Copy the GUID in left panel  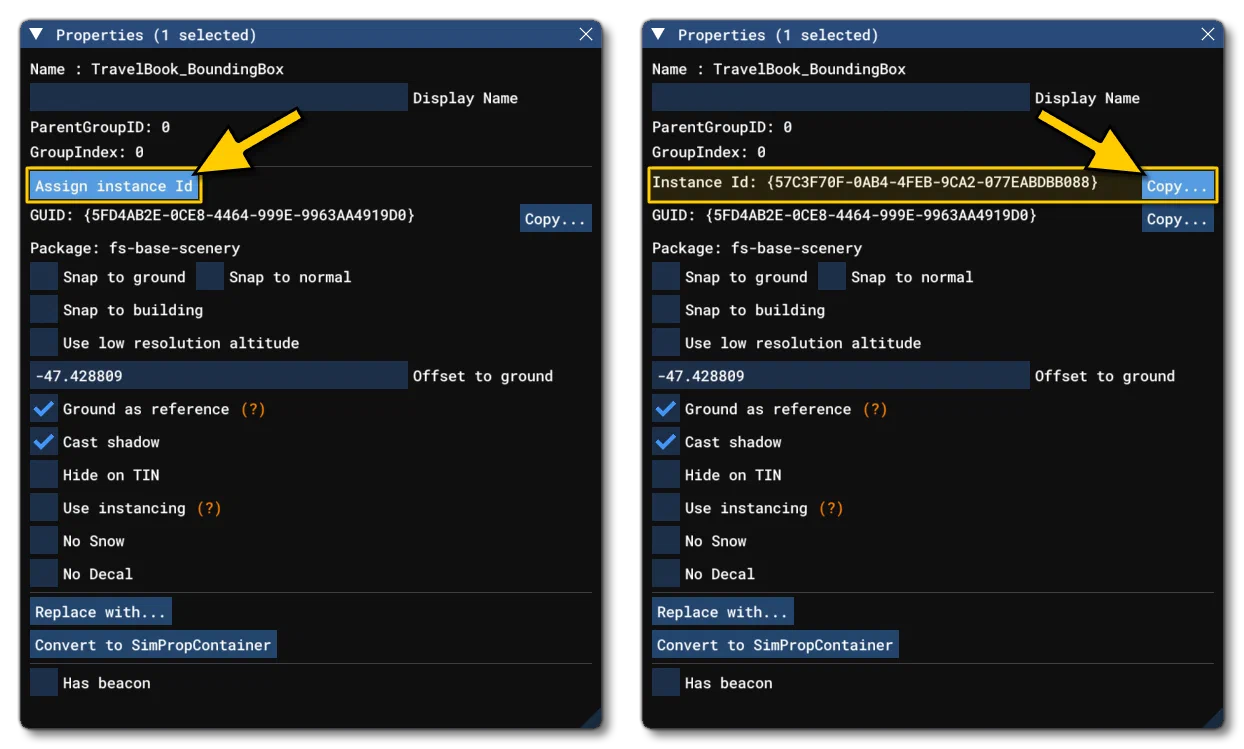point(556,219)
